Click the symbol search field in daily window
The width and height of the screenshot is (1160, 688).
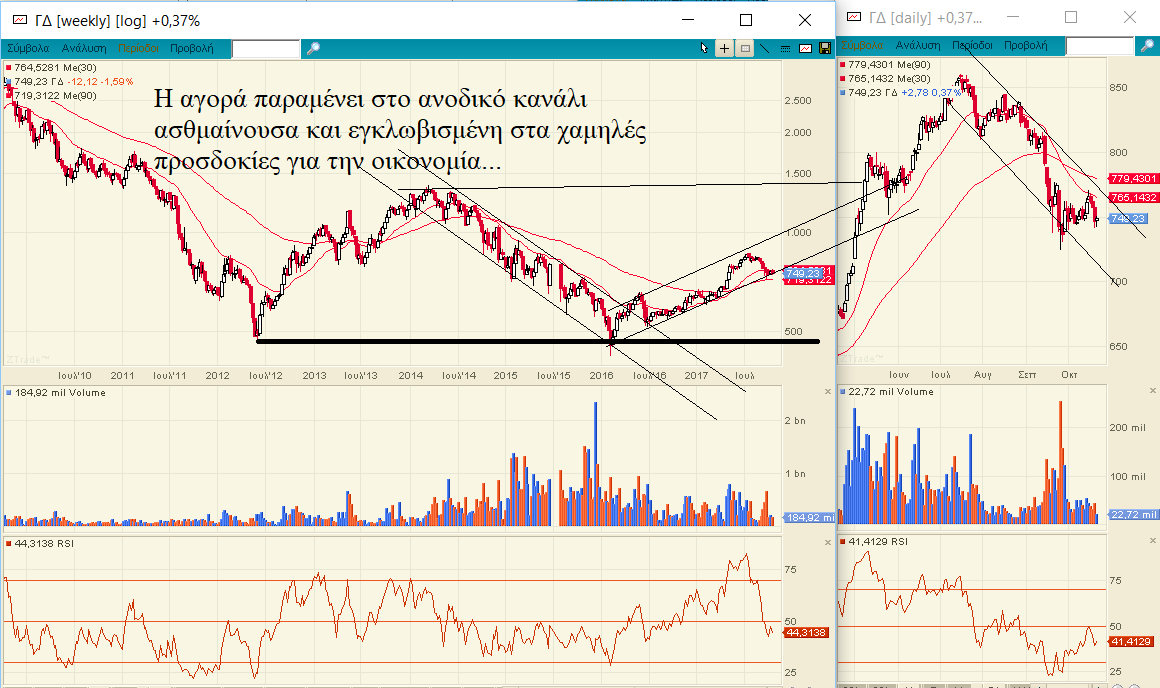point(1099,46)
